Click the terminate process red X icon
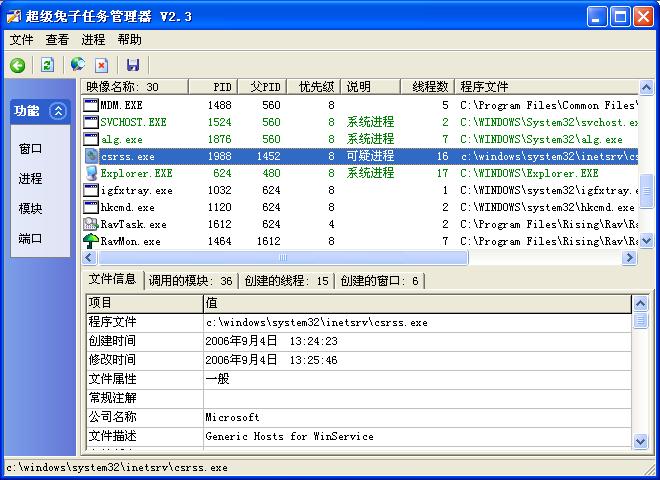660x480 pixels. (101, 65)
